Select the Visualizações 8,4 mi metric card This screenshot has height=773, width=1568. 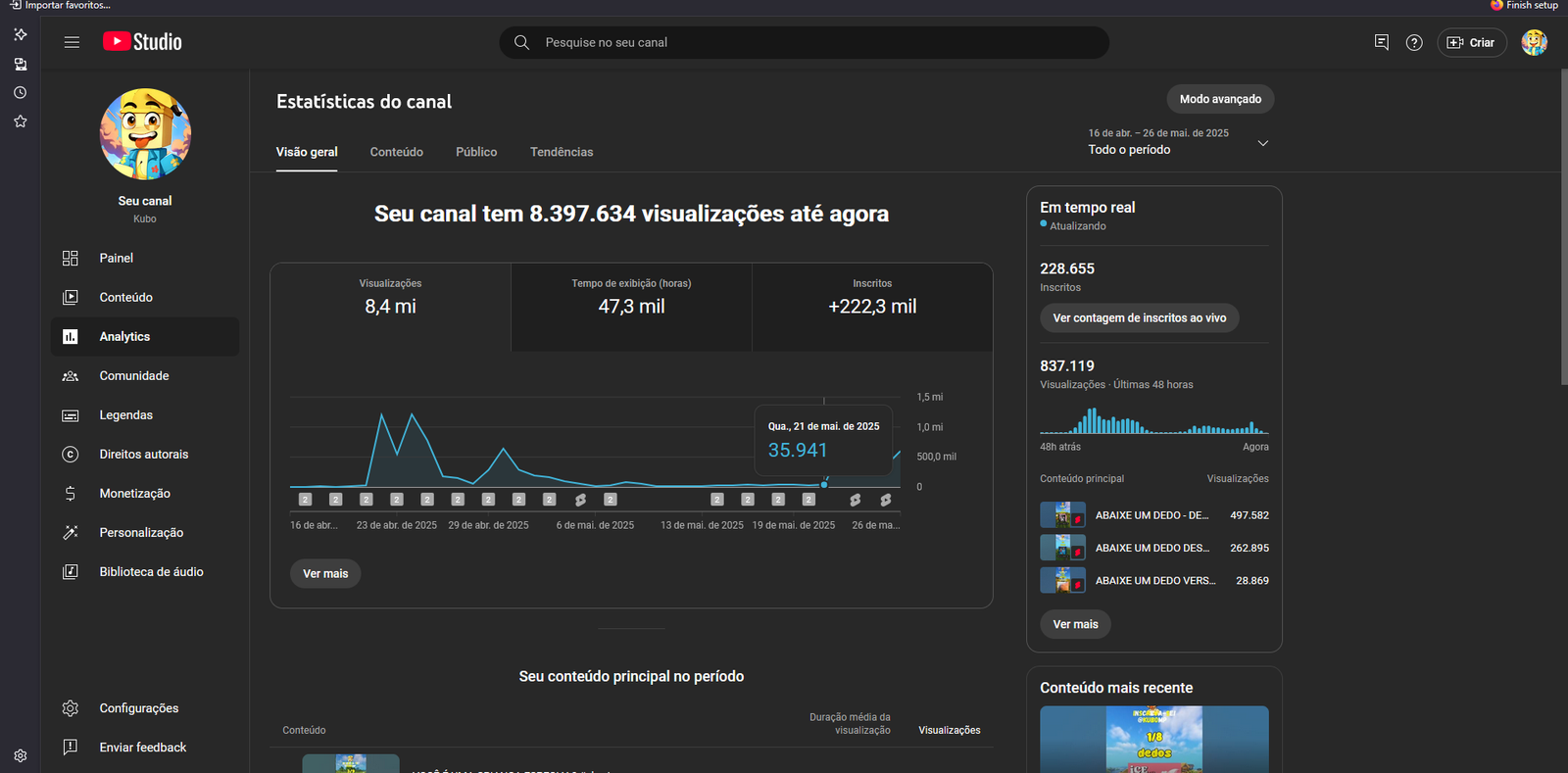click(x=390, y=307)
